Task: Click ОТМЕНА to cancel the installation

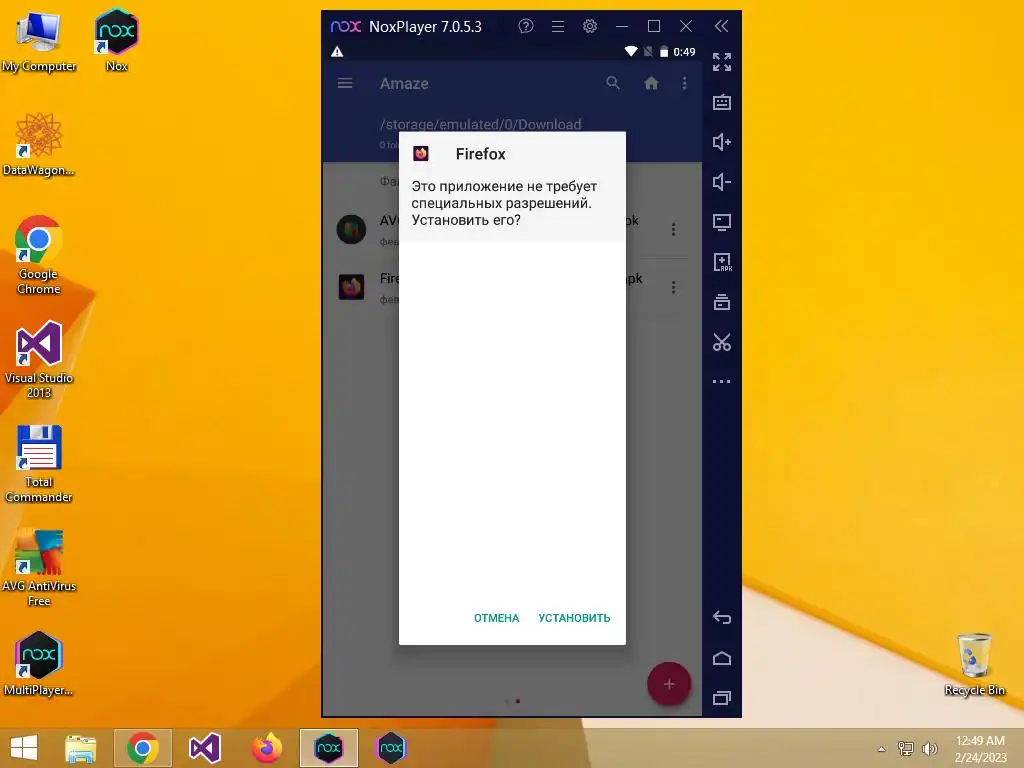Action: (496, 618)
